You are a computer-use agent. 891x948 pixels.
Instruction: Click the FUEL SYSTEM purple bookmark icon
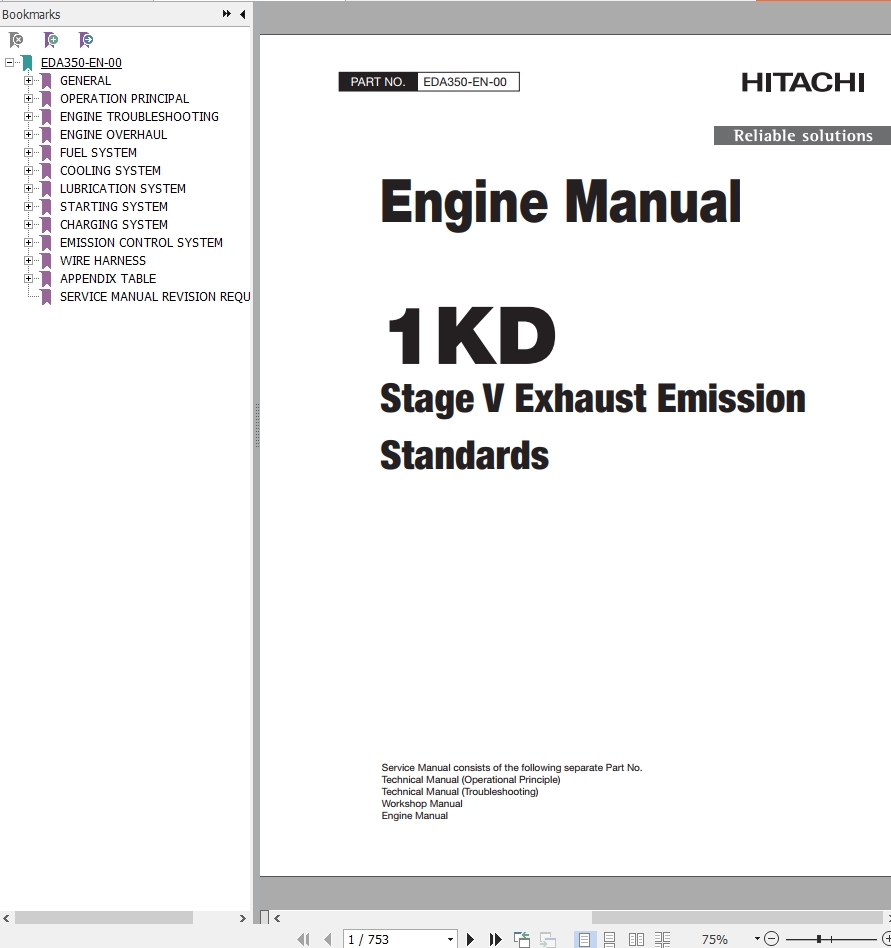[46, 152]
